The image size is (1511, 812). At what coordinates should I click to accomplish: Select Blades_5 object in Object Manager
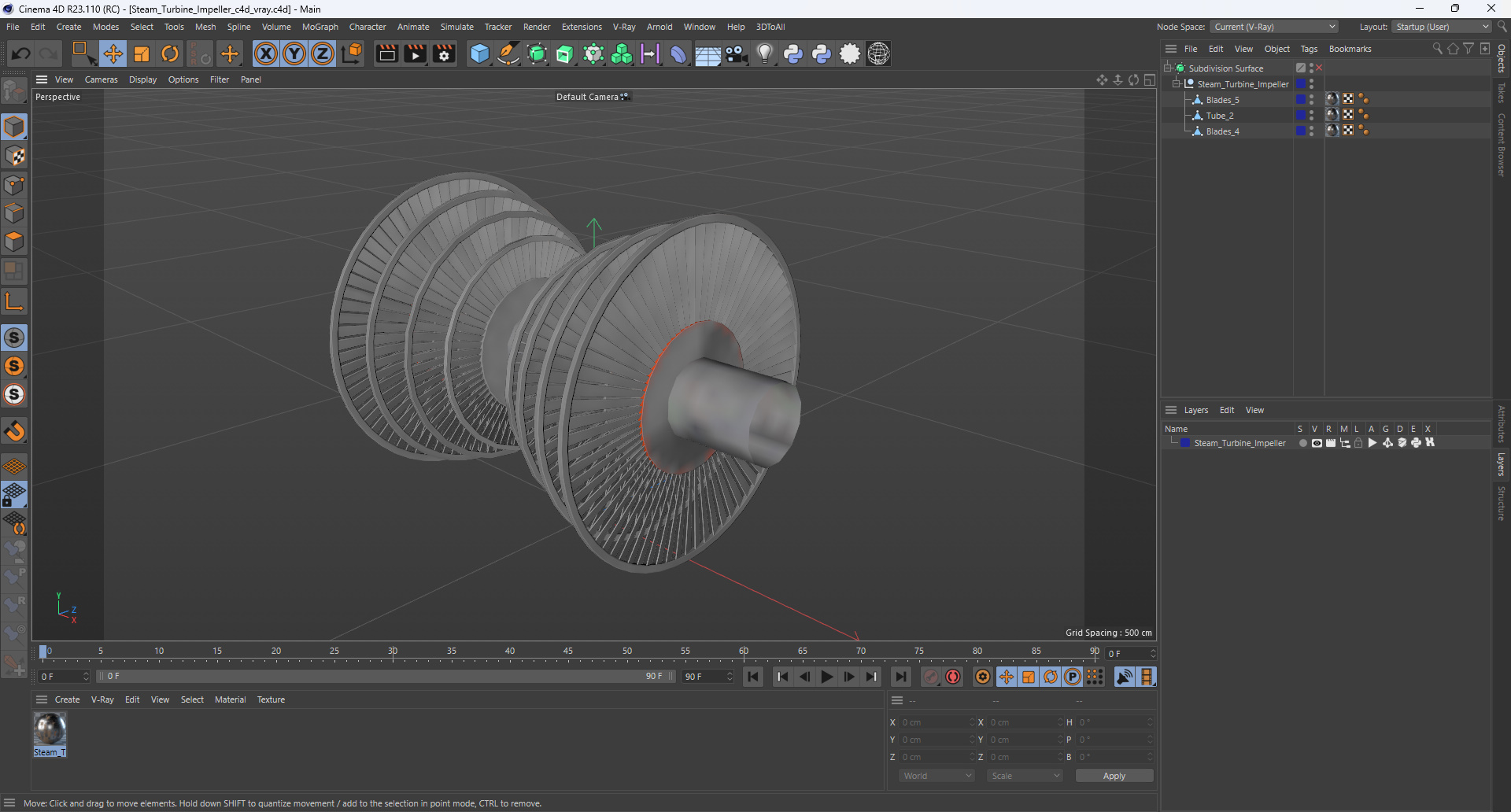[1222, 100]
